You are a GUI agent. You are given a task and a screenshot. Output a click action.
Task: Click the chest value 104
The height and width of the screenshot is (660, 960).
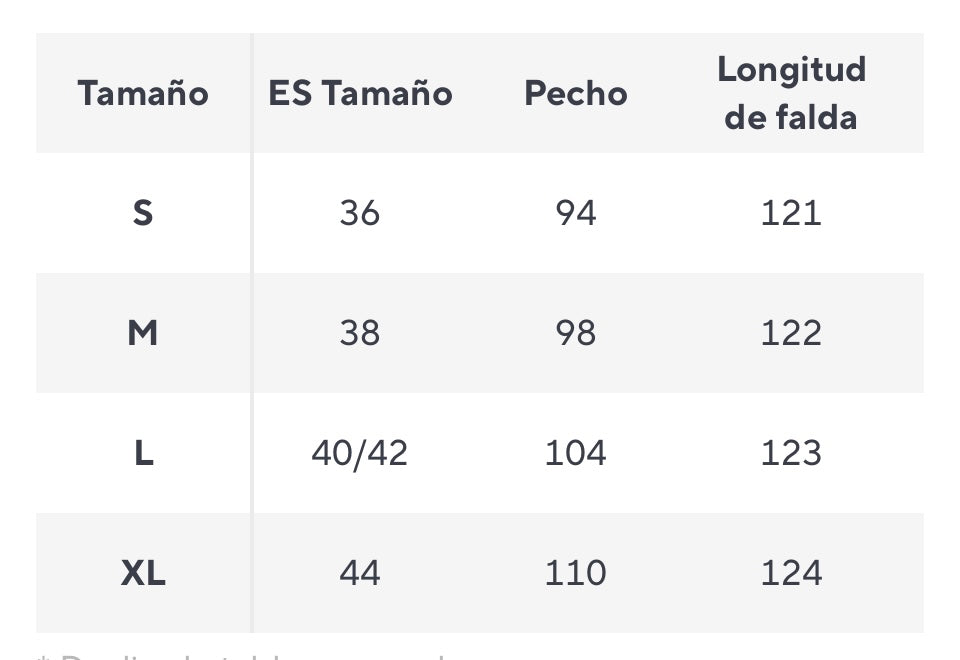click(576, 453)
